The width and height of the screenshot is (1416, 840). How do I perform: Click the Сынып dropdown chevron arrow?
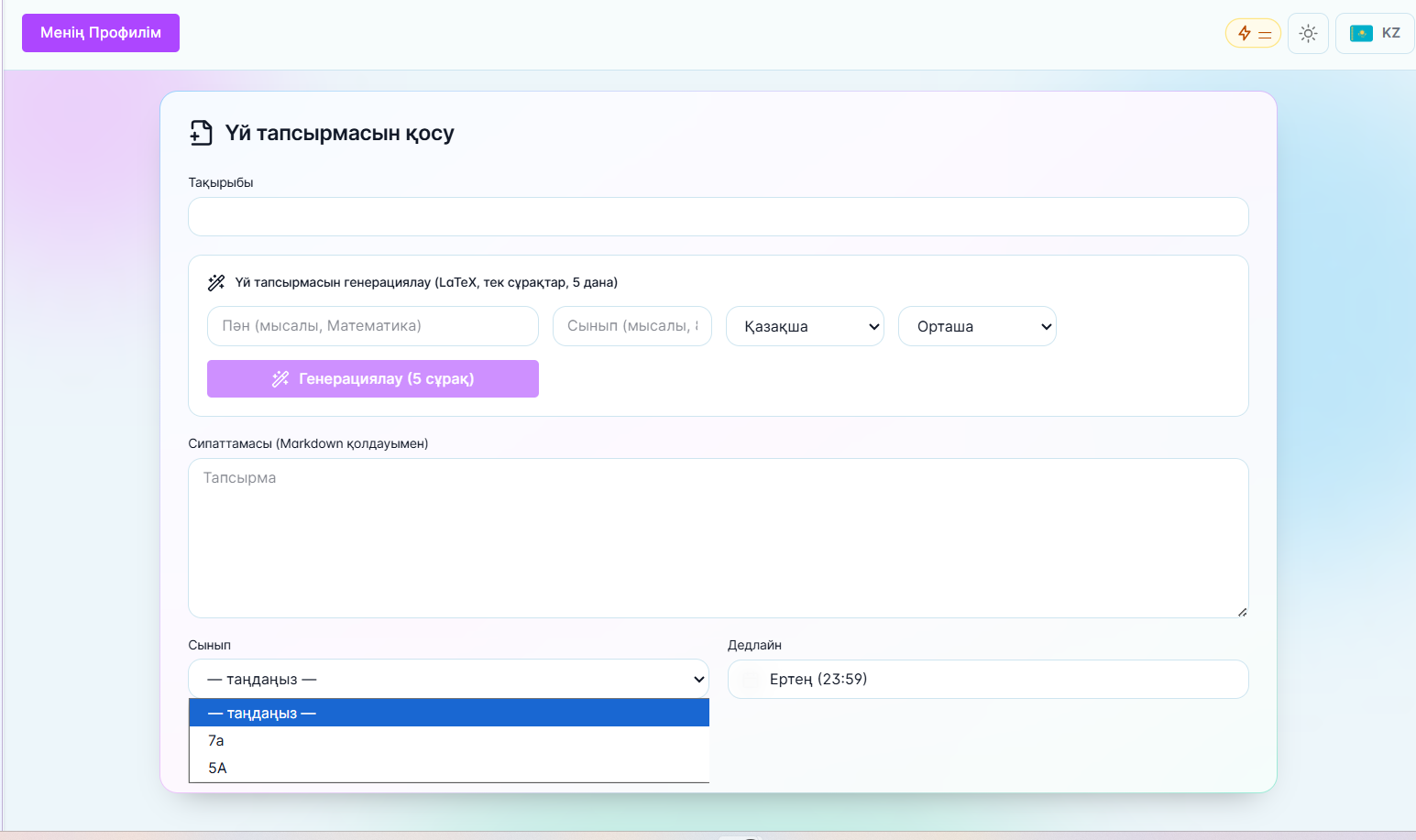click(x=698, y=680)
